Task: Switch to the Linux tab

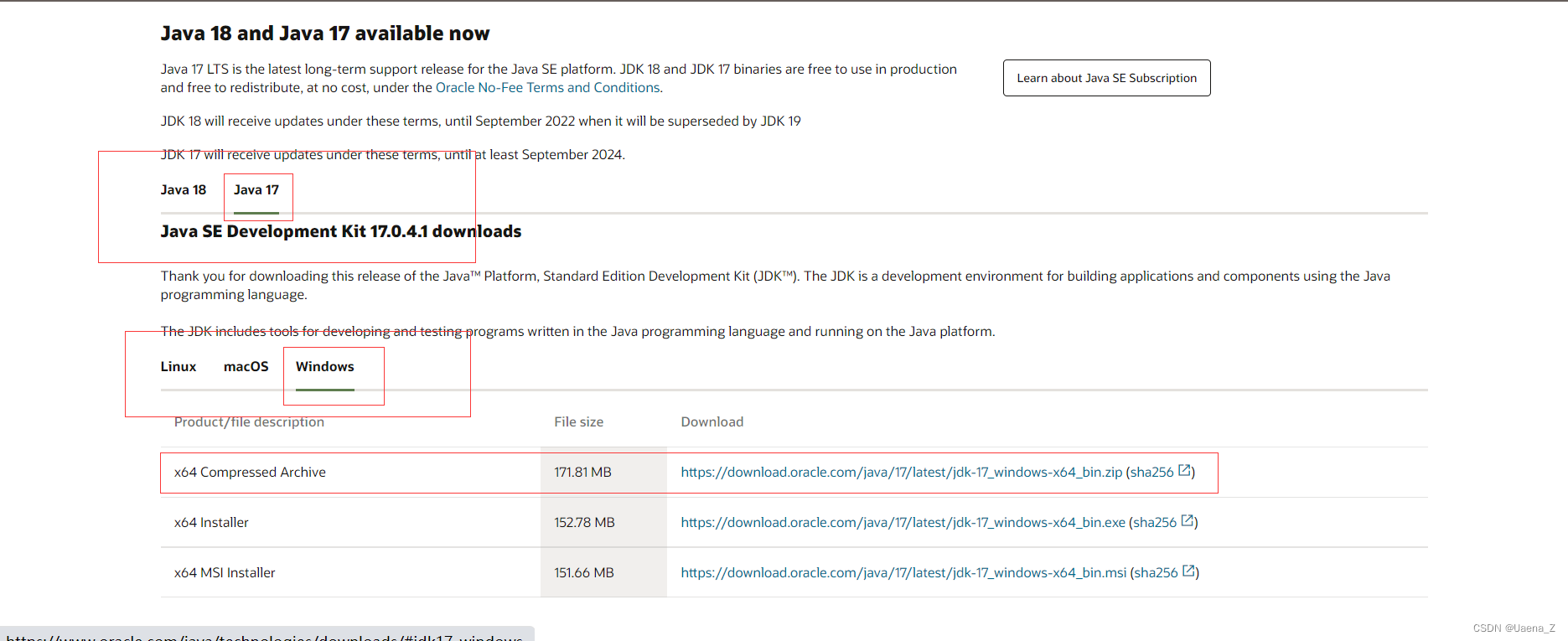Action: pos(179,367)
